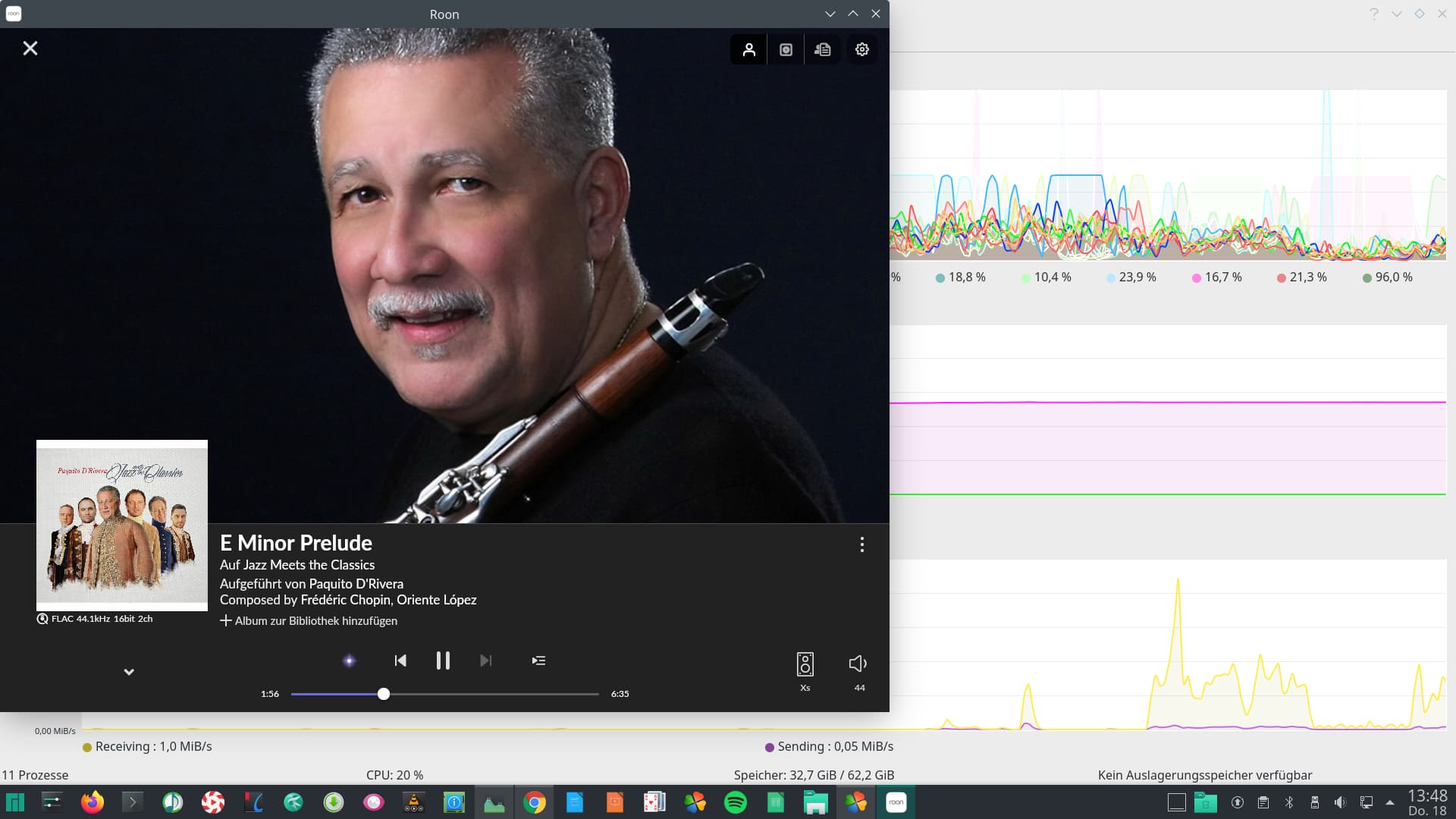Screen dimensions: 1456x819
Task: Click the 18,8 % CPU legend entry
Action: [x=961, y=278]
